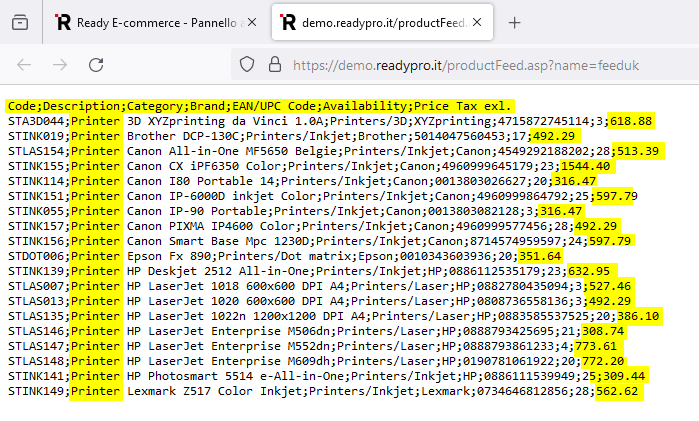This screenshot has height=421, width=699.
Task: Go forward with the forward arrow
Action: [x=60, y=65]
